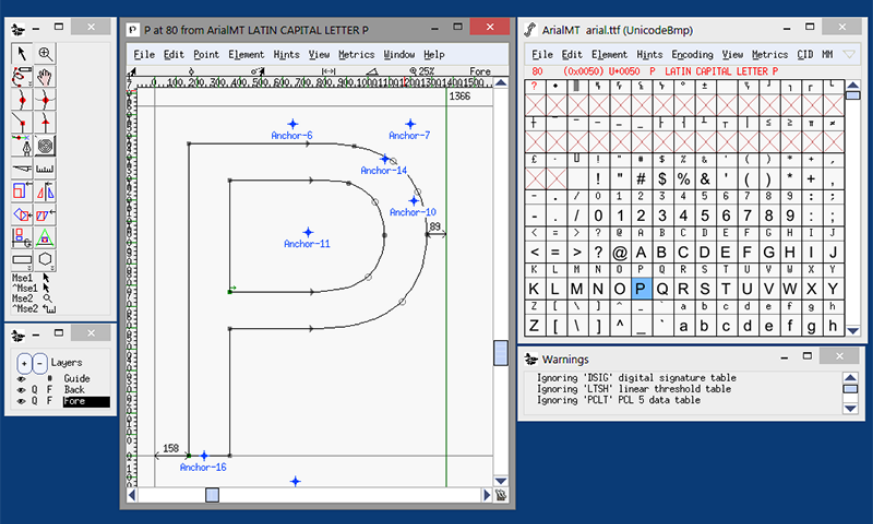Select the HV Curve point tool

[45, 100]
